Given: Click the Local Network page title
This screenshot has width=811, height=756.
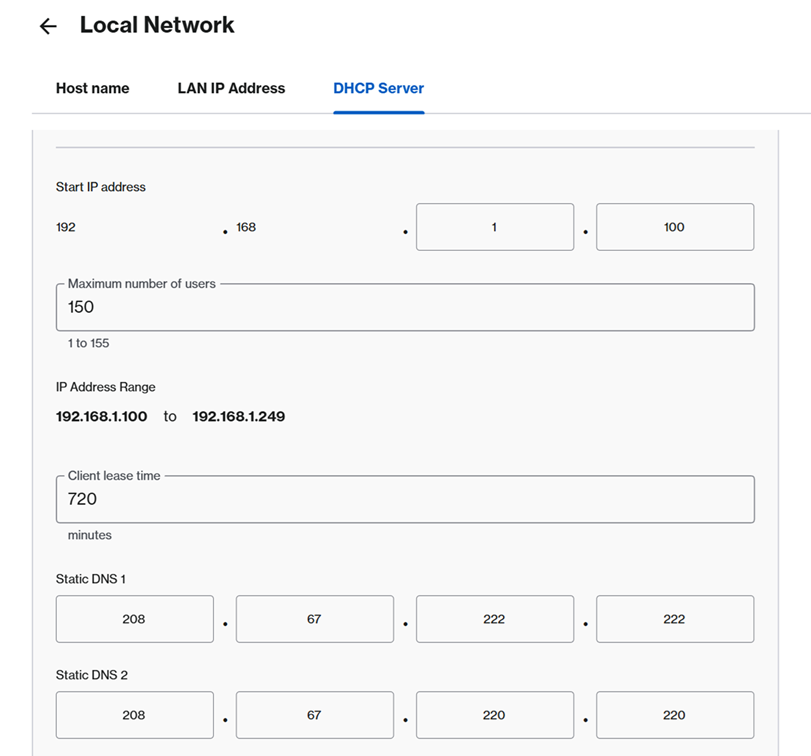Looking at the screenshot, I should [x=156, y=25].
